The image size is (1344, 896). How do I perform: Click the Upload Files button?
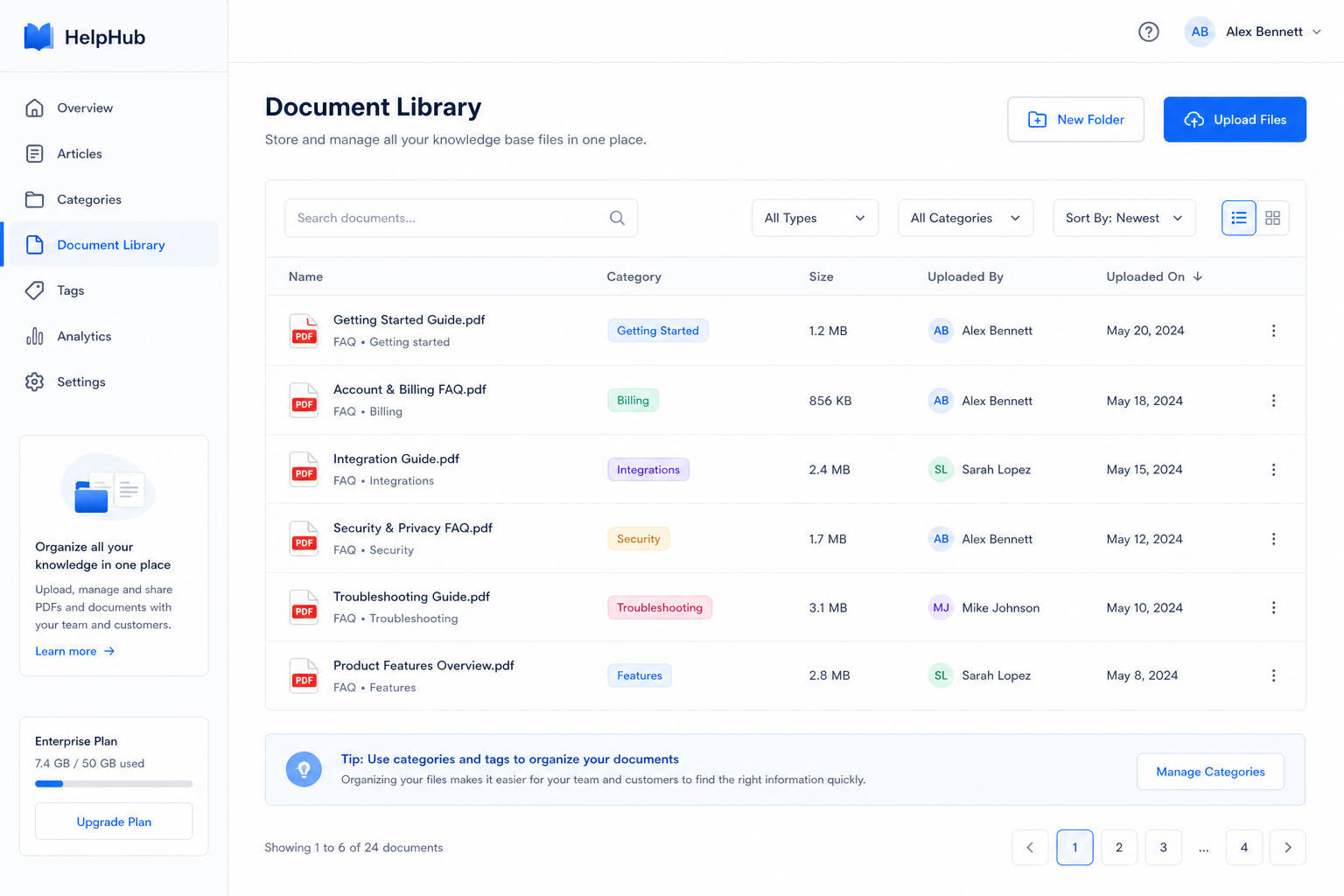(1235, 119)
